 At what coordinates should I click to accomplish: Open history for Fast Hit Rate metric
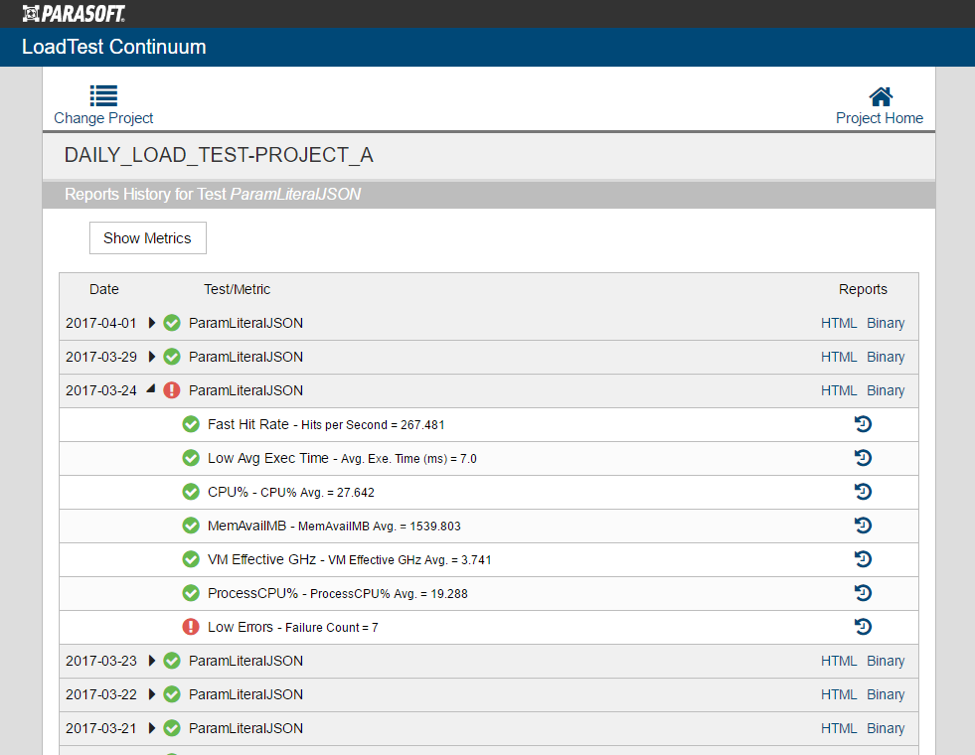863,424
